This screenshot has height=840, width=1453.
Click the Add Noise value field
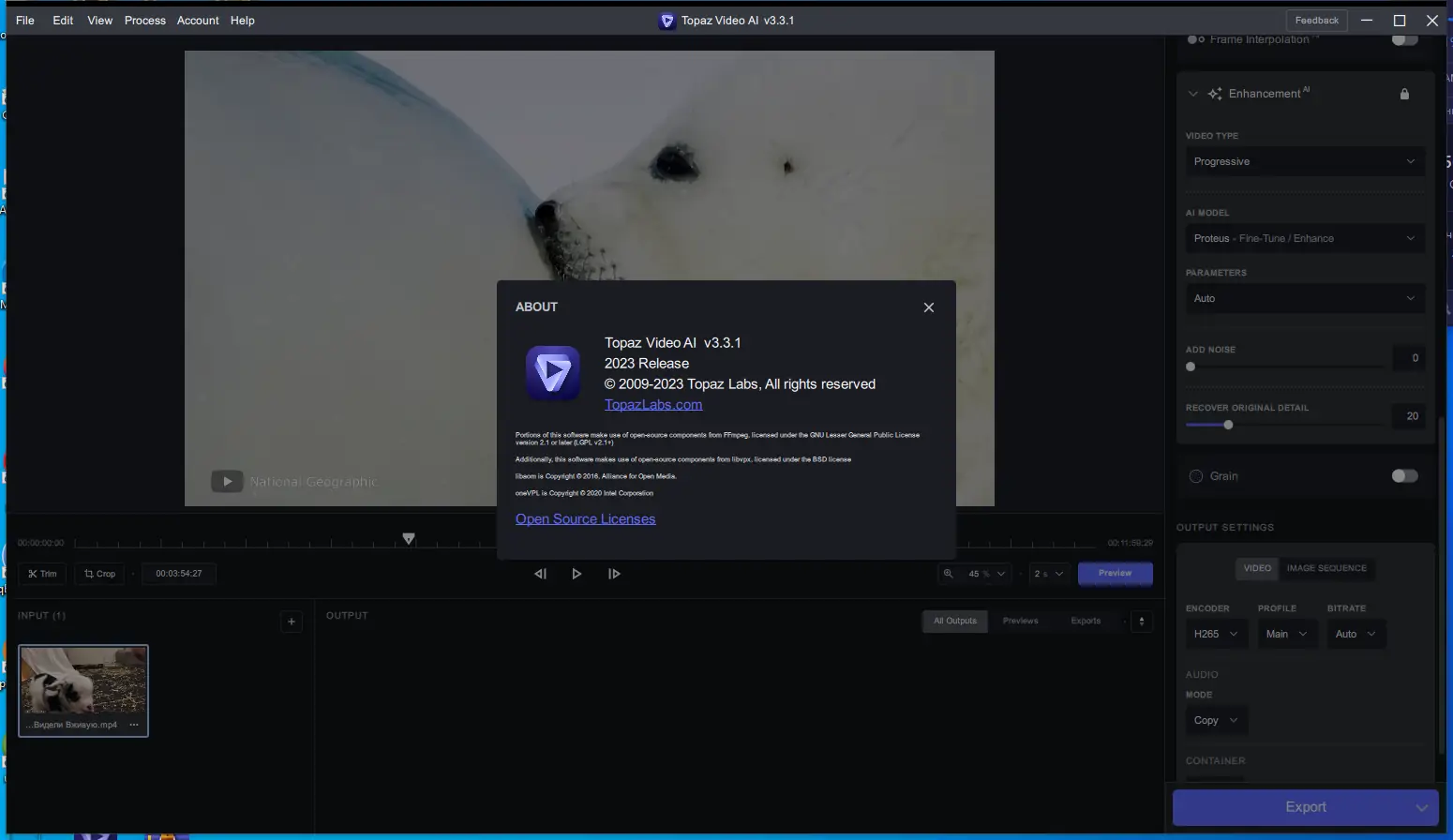pos(1409,357)
